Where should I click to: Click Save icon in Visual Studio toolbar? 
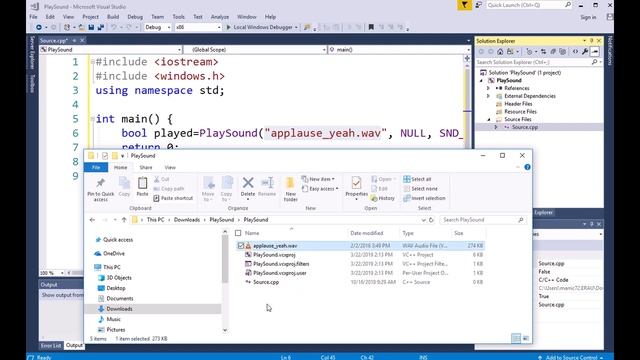coord(91,27)
